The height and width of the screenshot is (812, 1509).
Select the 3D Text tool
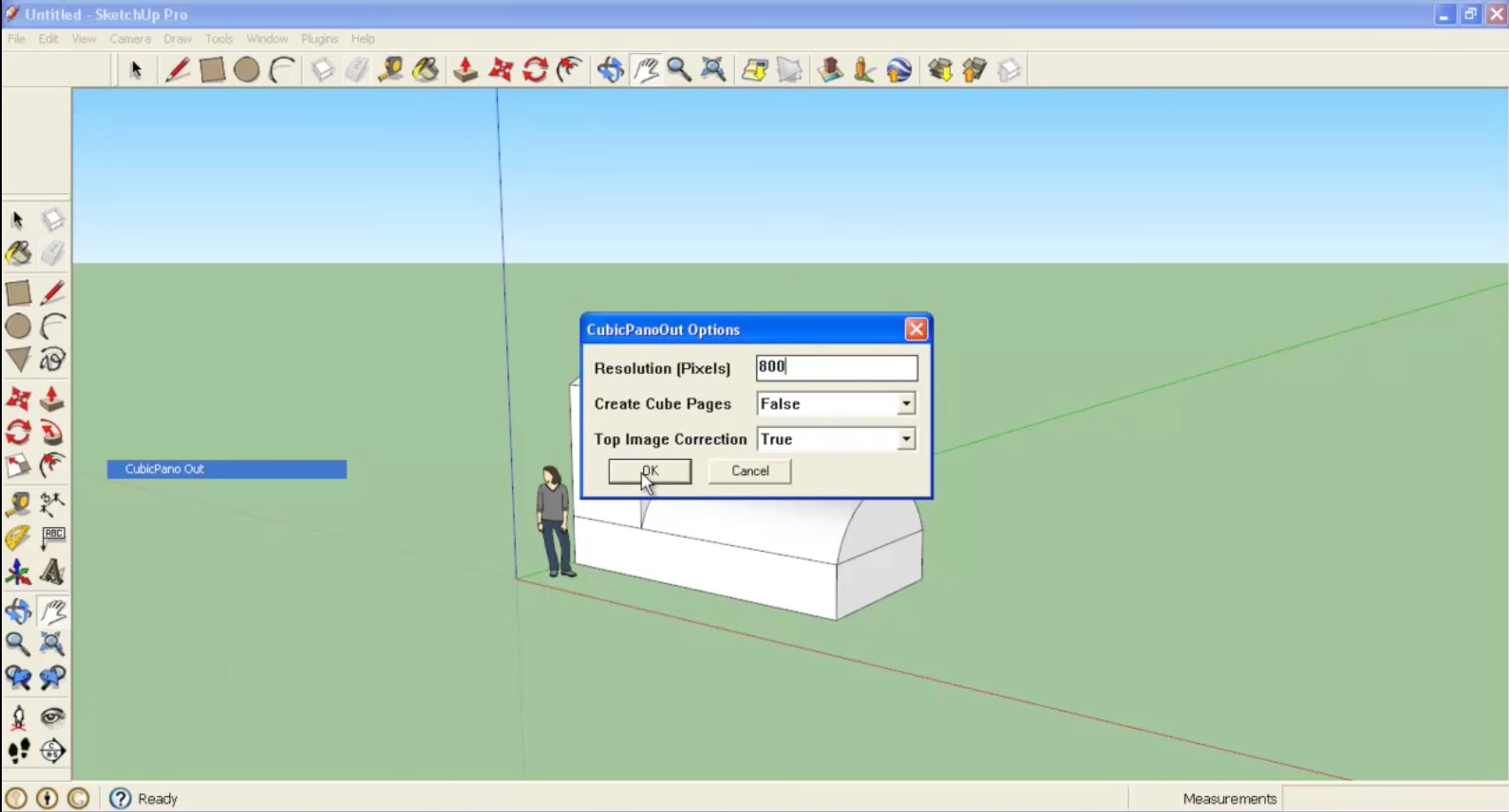coord(52,572)
